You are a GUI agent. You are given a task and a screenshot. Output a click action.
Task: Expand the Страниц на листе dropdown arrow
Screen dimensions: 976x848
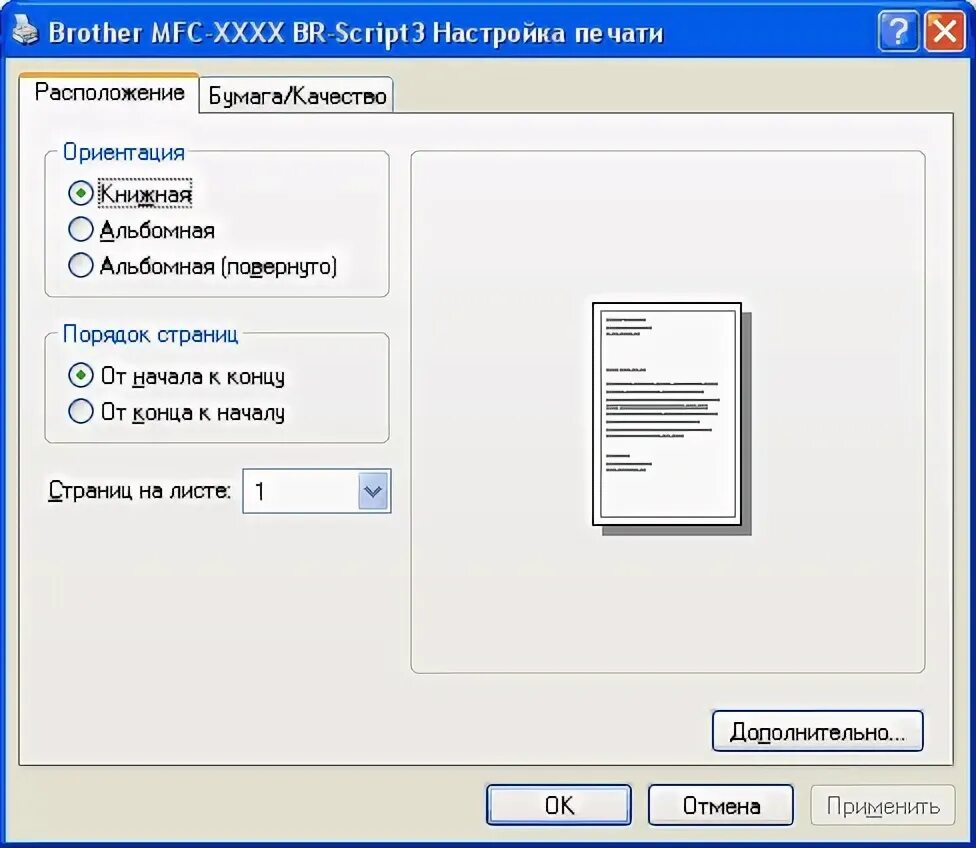tap(373, 491)
